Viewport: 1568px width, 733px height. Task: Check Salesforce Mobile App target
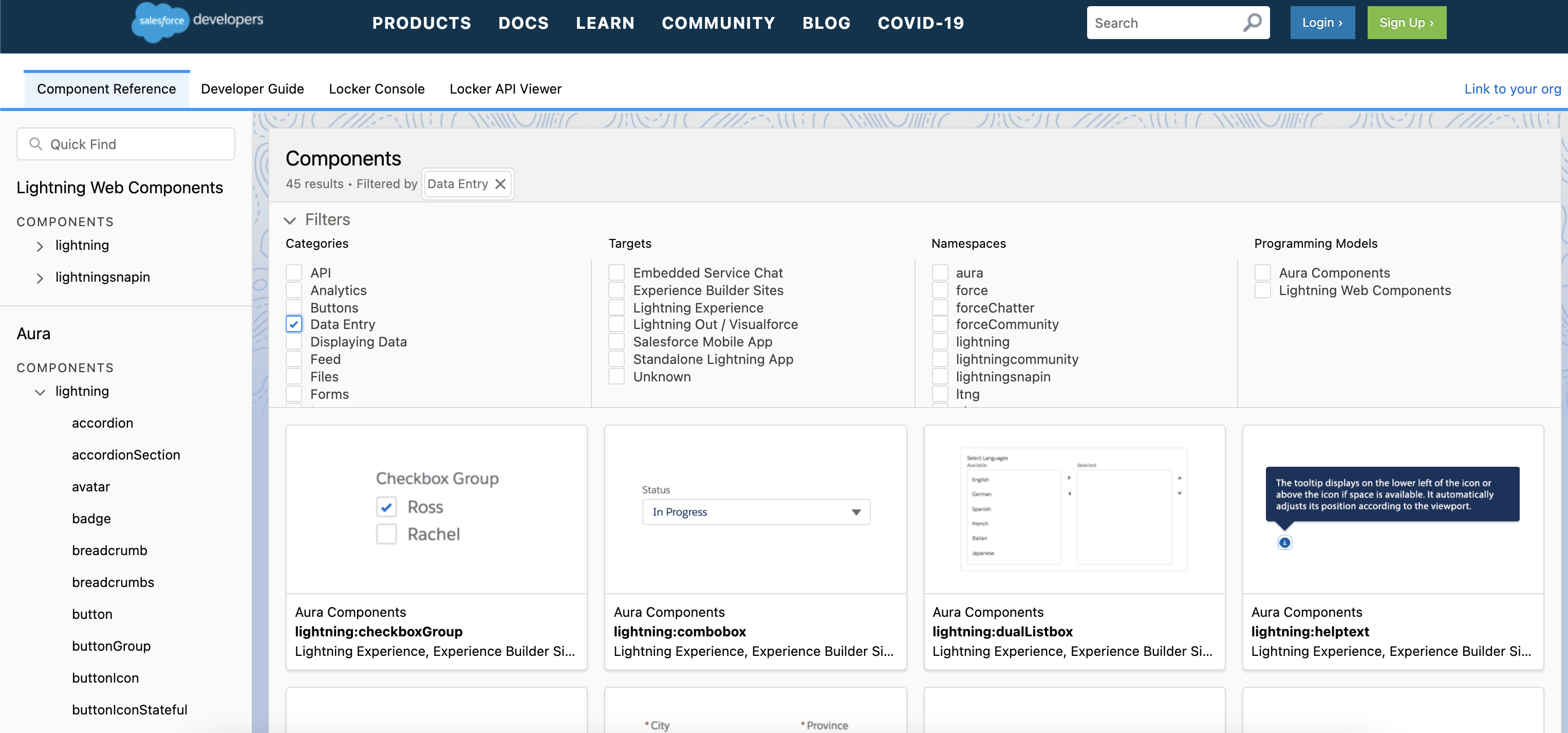[x=617, y=341]
